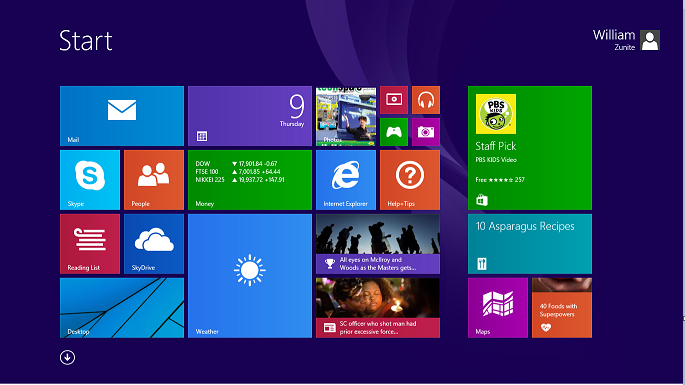685x385 pixels.
Task: Click the 'PBS KIDS Video' text
Action: pyautogui.click(x=496, y=160)
